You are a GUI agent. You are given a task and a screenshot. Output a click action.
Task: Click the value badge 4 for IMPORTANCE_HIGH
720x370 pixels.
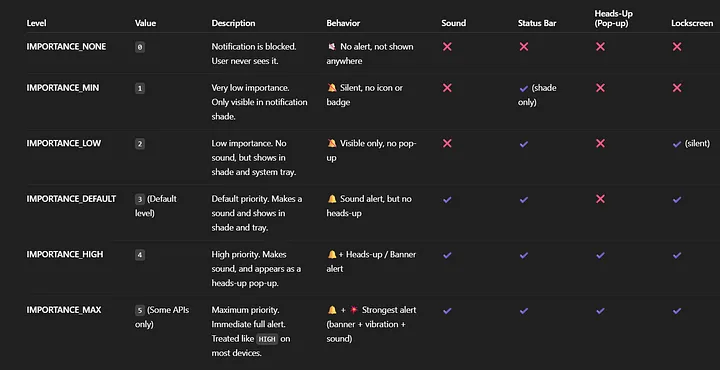point(140,255)
